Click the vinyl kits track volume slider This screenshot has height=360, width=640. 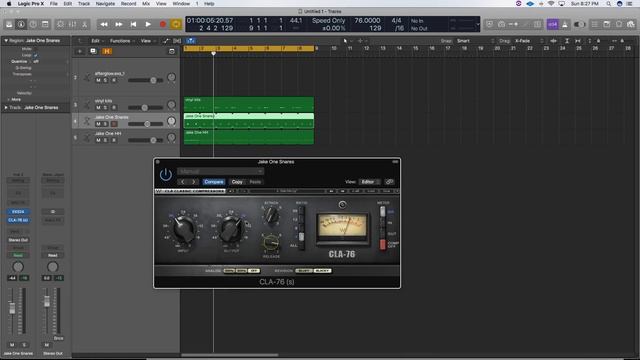coord(145,108)
